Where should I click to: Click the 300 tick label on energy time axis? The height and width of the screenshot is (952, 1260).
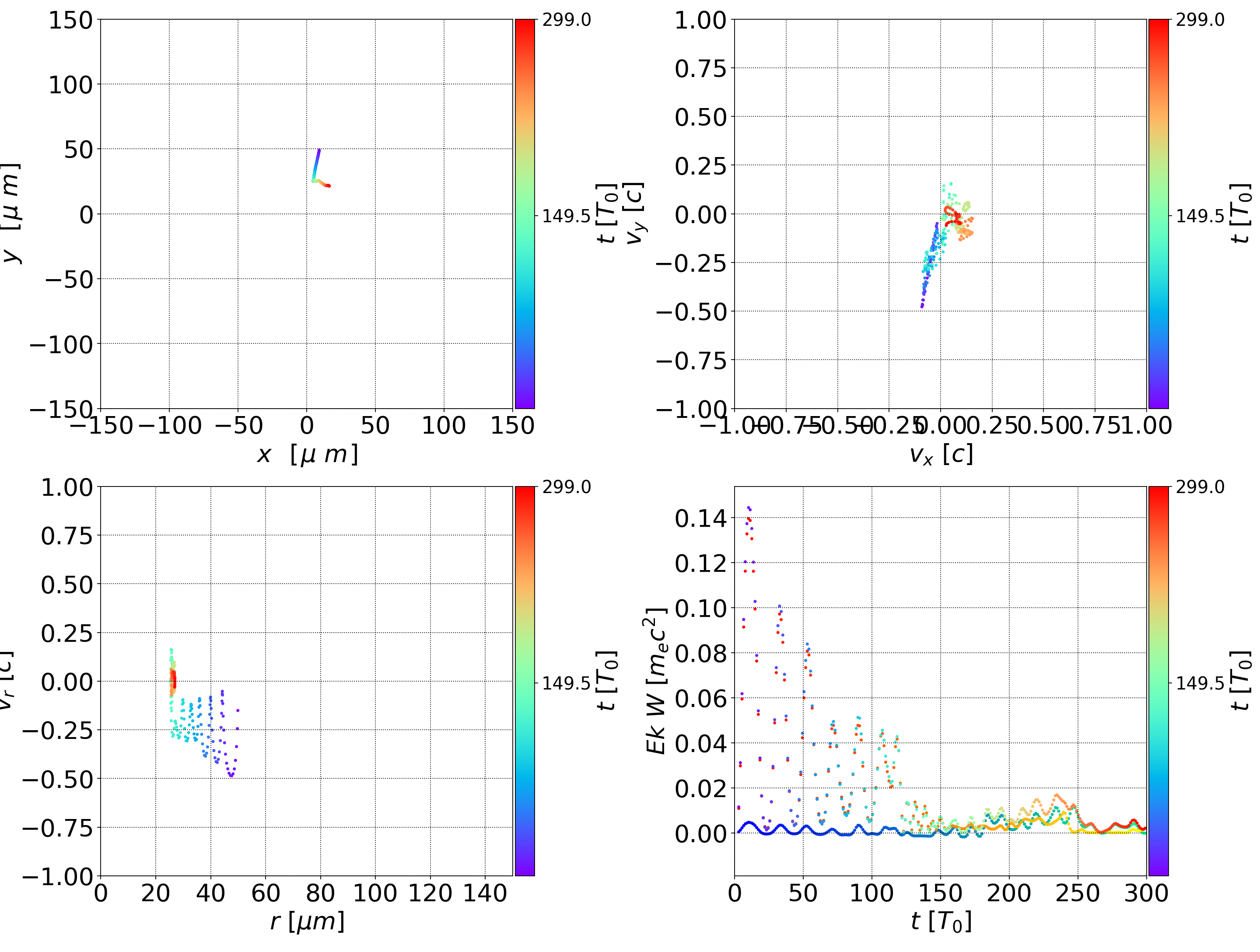(x=1146, y=893)
